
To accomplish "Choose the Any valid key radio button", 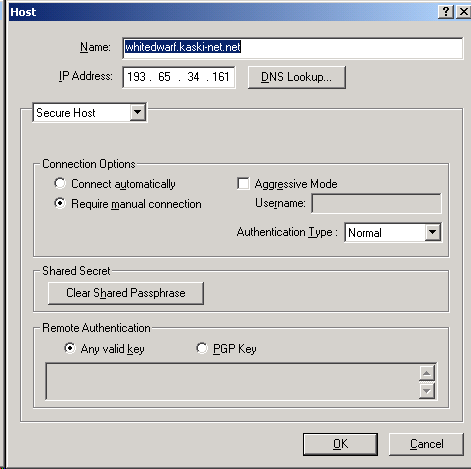I will (x=70, y=348).
